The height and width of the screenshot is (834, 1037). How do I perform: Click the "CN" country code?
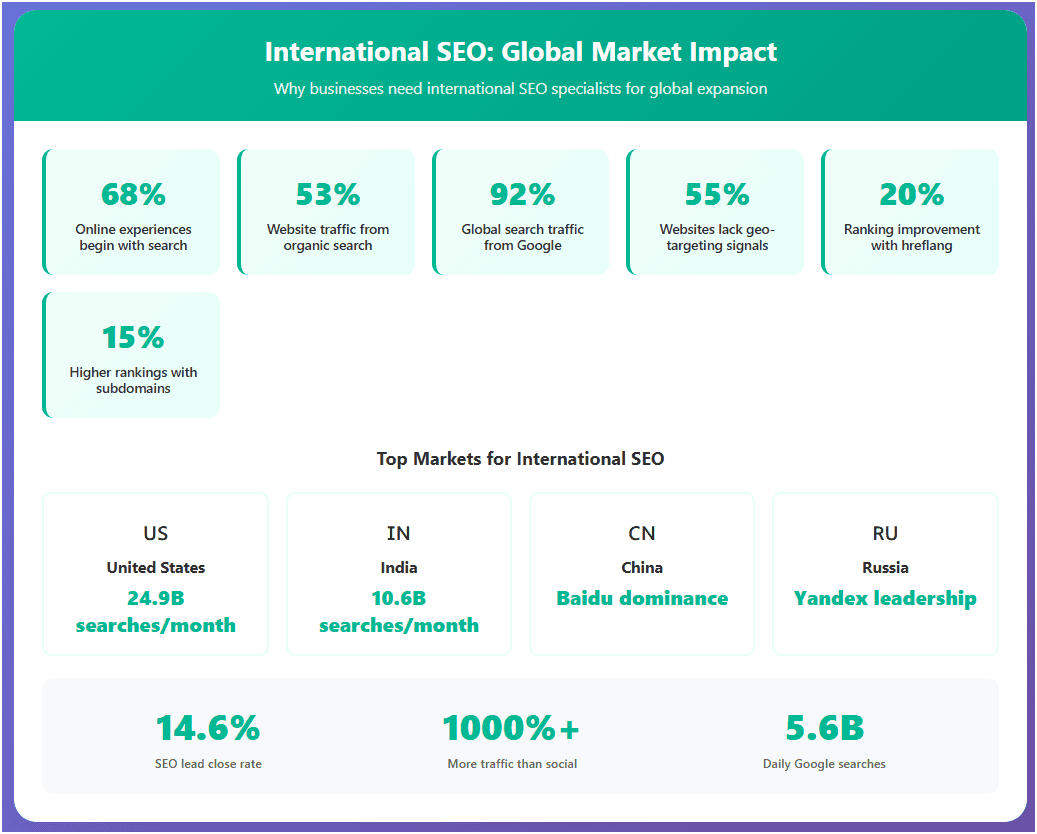pos(642,533)
